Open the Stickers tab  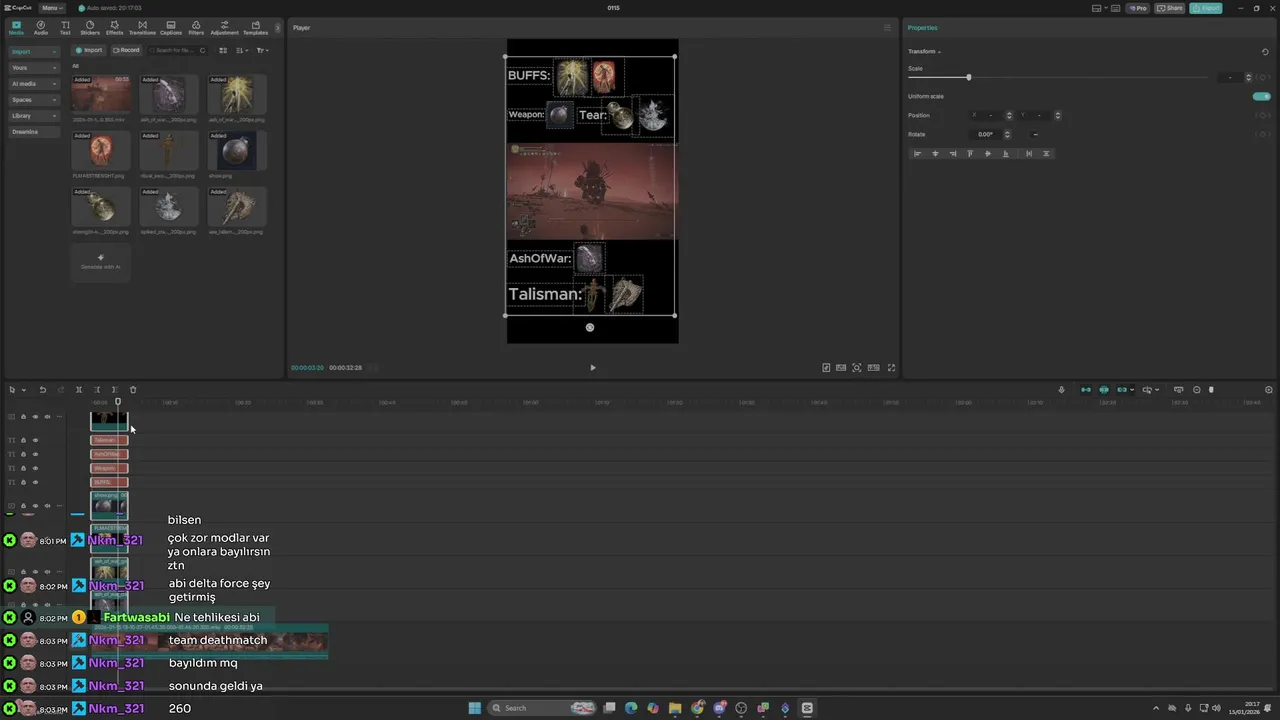click(90, 27)
